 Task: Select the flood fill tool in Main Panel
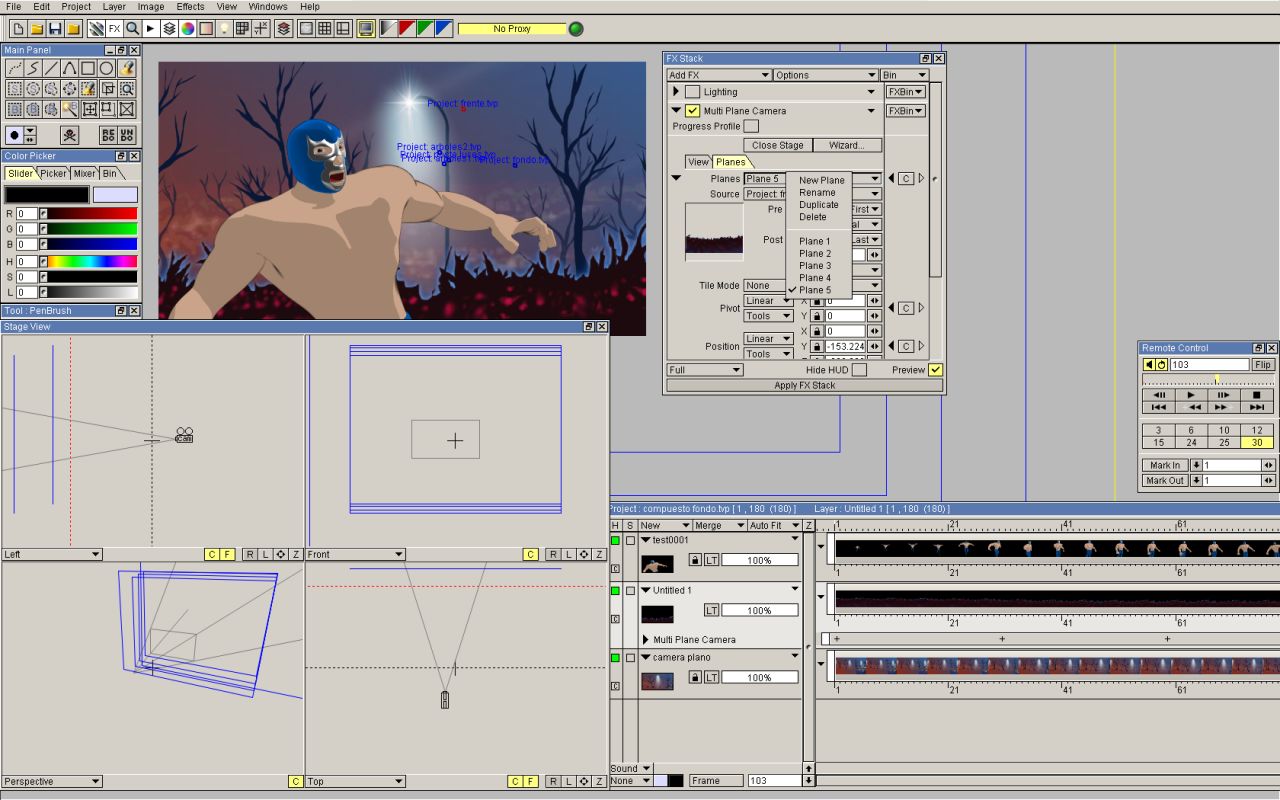[126, 68]
